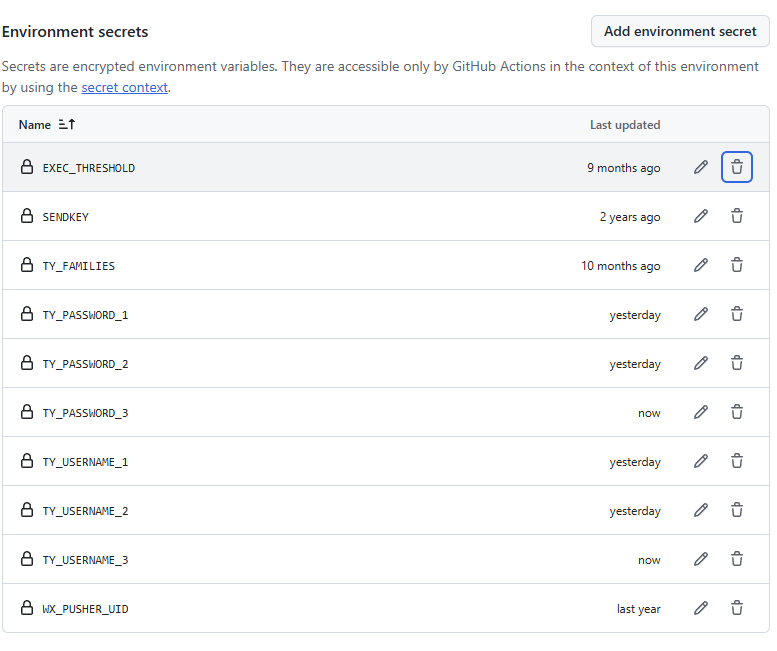This screenshot has height=651, width=777.
Task: Edit the TY_USERNAME_3 secret
Action: pos(701,559)
